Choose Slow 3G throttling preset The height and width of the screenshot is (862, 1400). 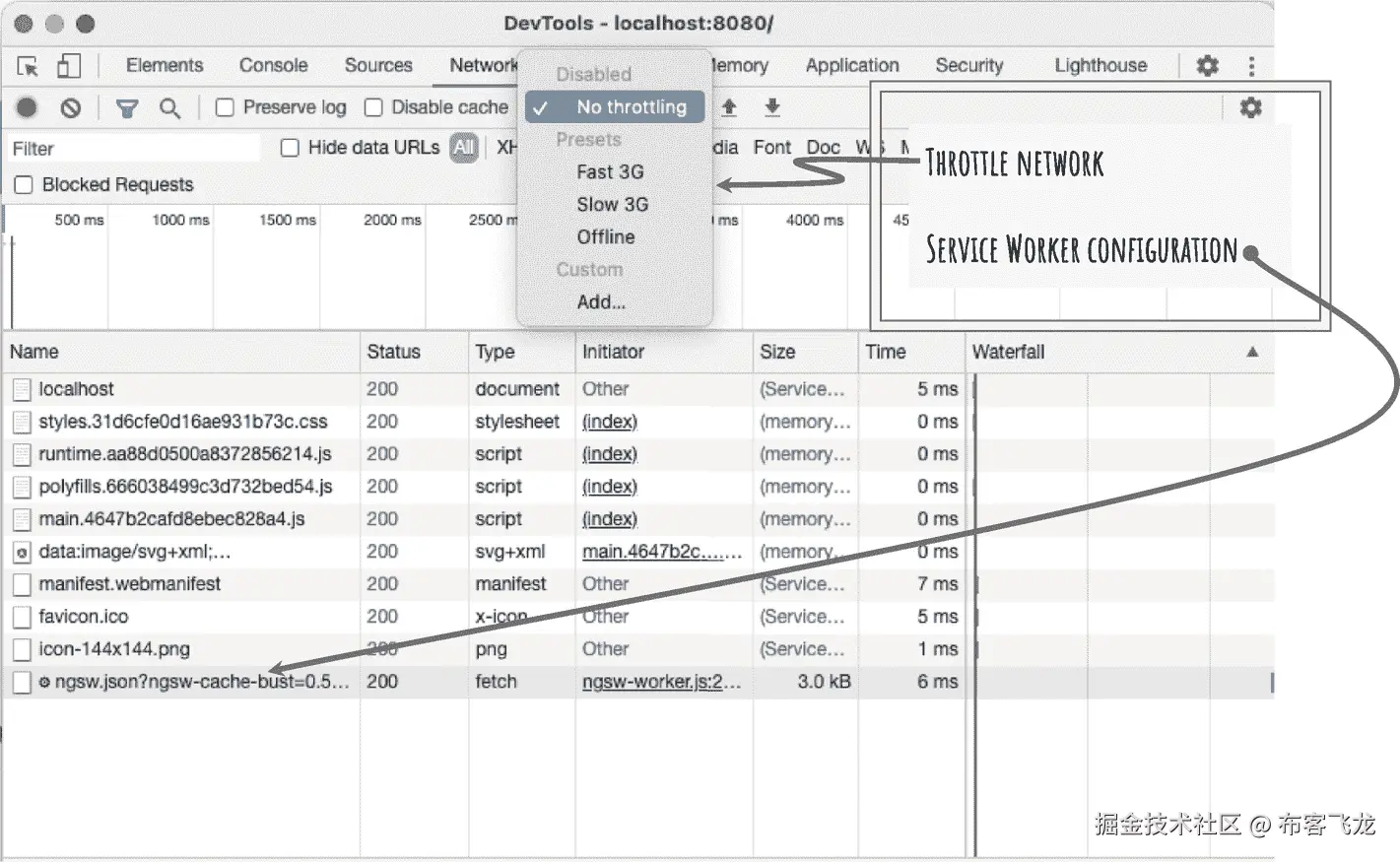(x=612, y=204)
